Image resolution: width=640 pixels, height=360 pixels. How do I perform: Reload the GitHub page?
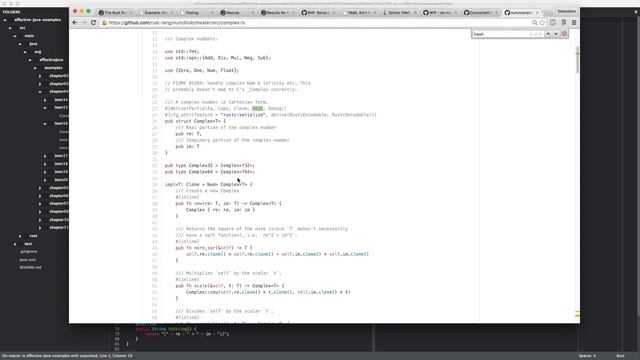point(93,23)
